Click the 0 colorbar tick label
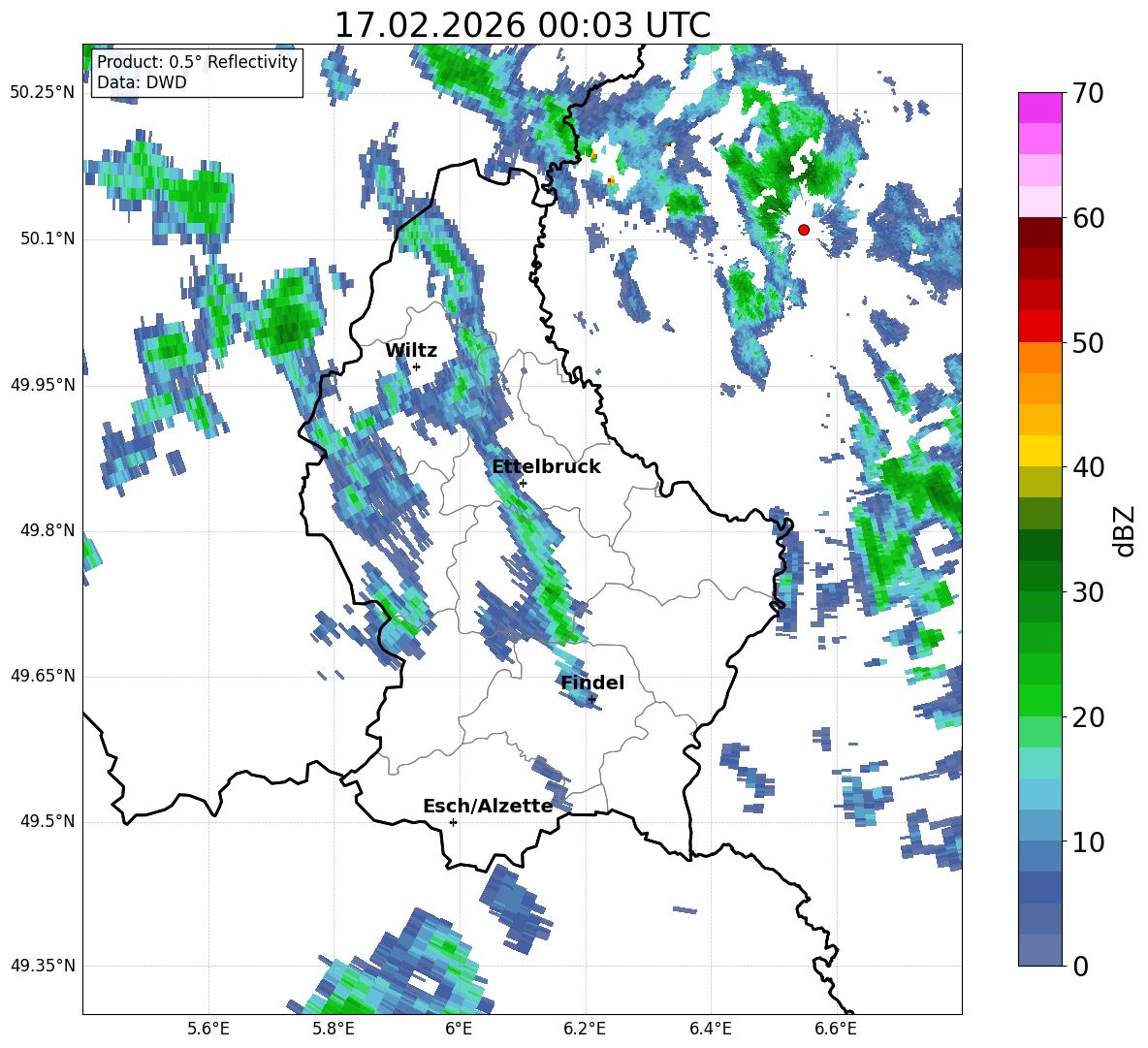1148x1048 pixels. pos(1080,966)
